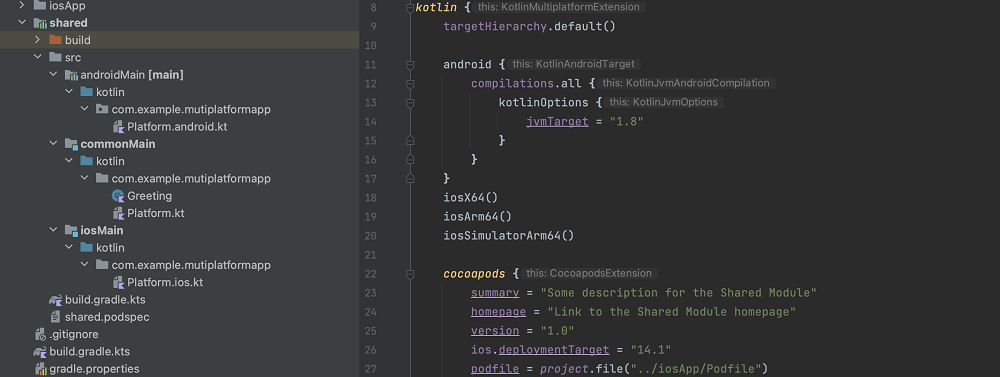Collapse the commonMain source set chevron
1000x377 pixels.
tap(53, 144)
